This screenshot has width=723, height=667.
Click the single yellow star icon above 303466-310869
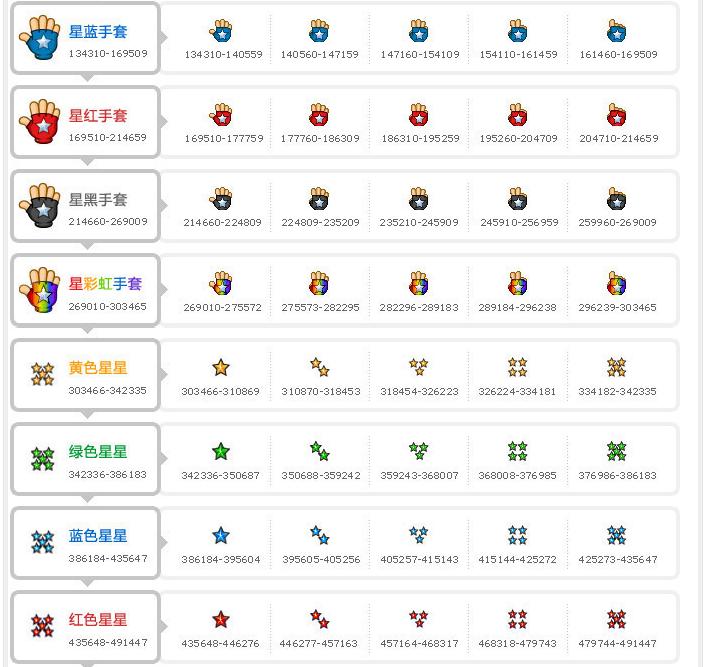point(221,367)
